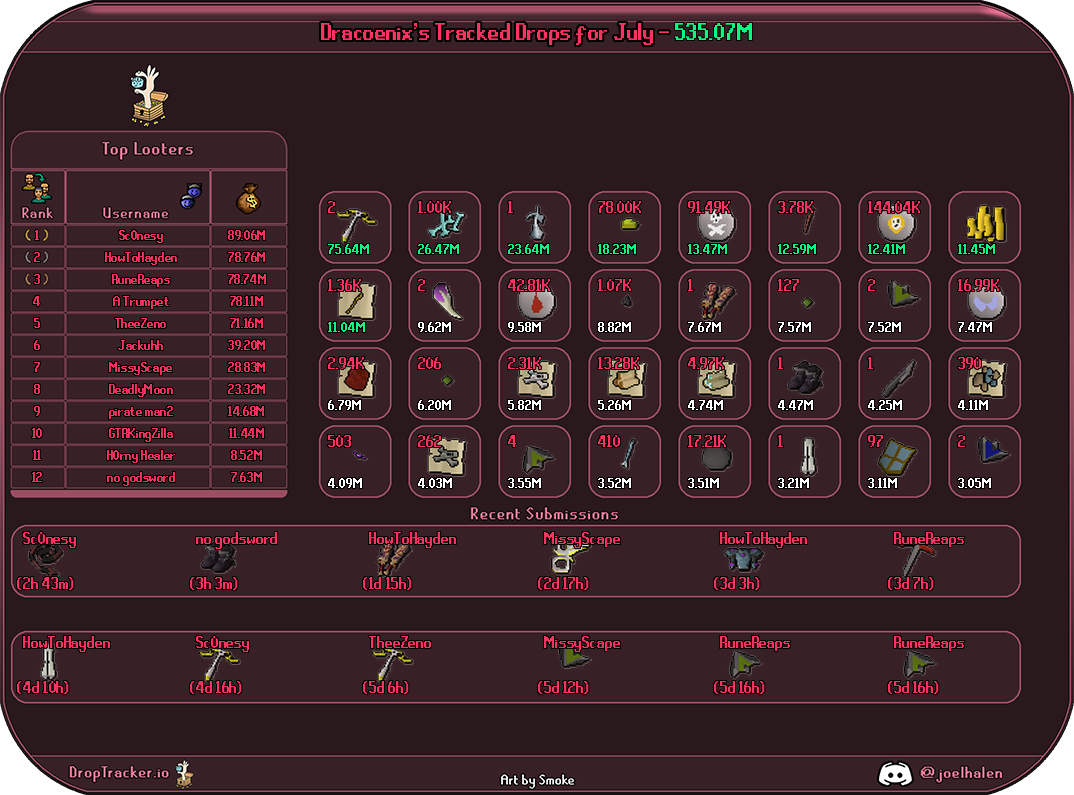1074x795 pixels.
Task: Click the noted item icon worth 5.82M
Action: coord(536,379)
